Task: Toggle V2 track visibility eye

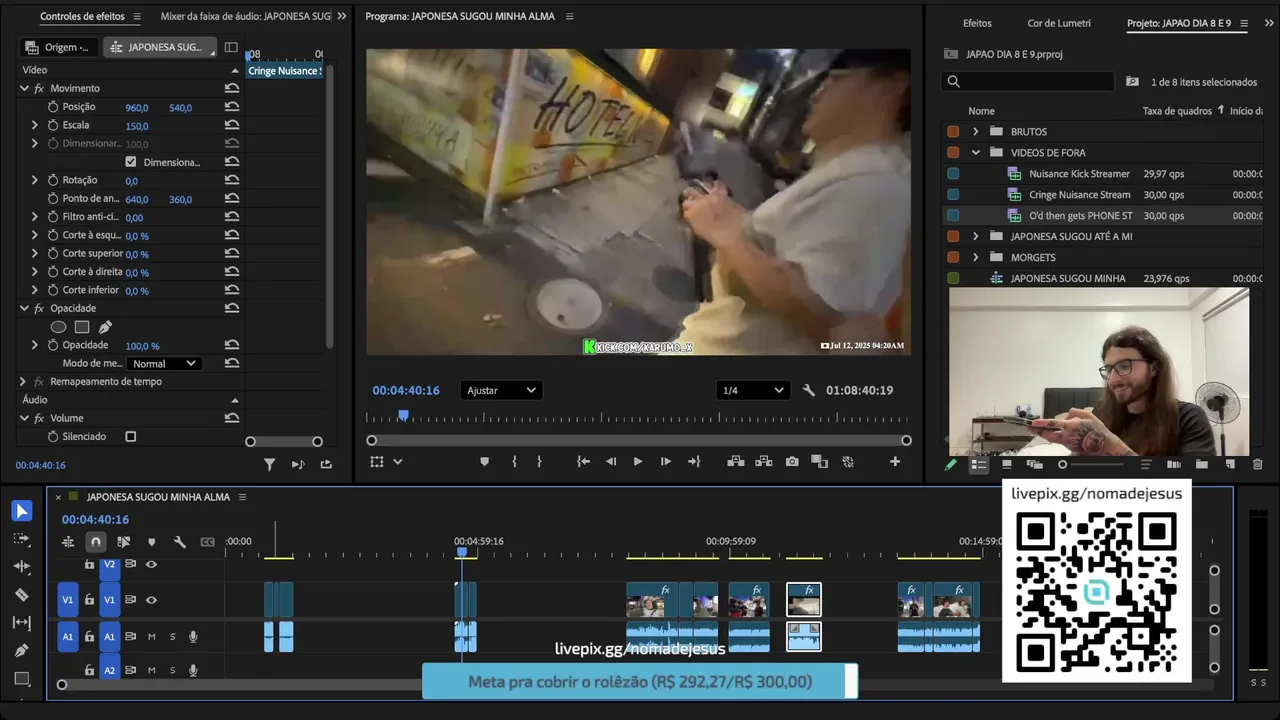Action: (151, 565)
